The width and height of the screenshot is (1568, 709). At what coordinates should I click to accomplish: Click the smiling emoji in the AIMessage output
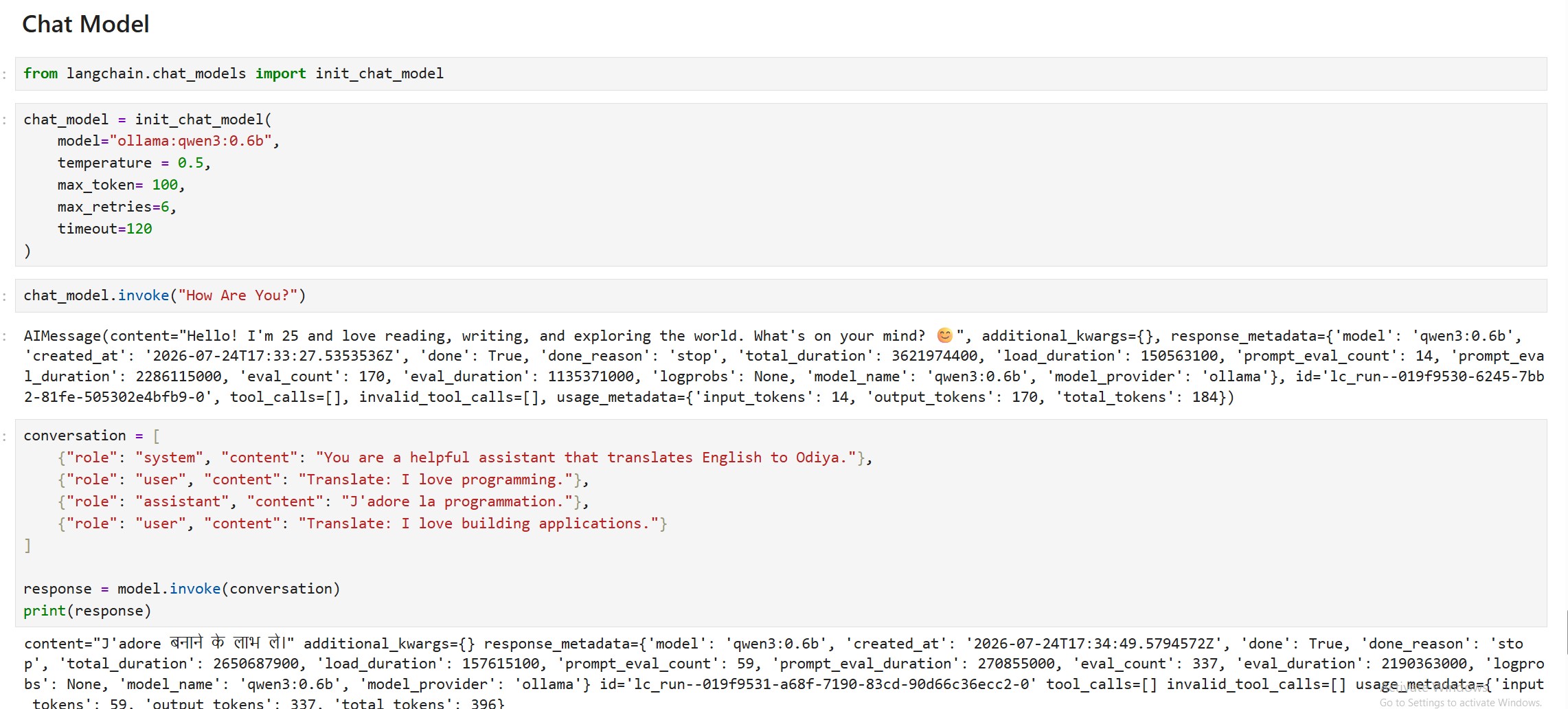click(945, 335)
